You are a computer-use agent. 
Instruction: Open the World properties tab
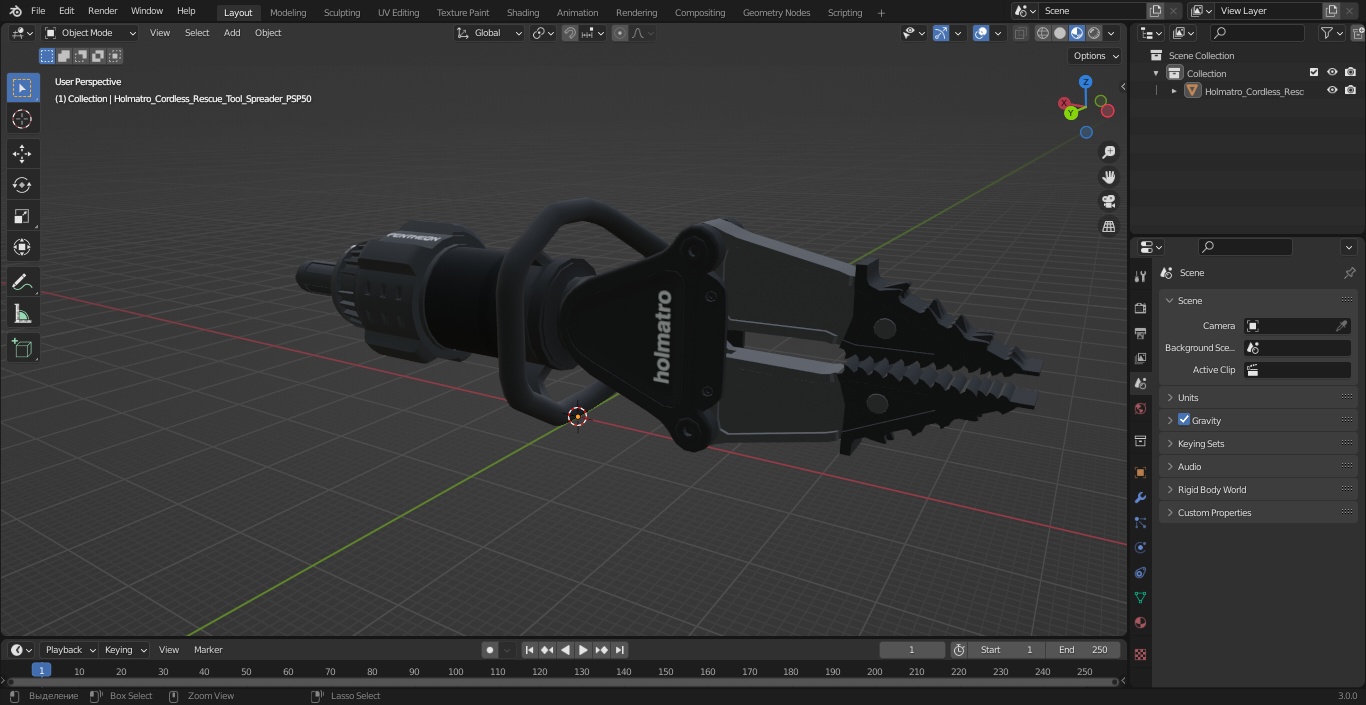point(1140,408)
